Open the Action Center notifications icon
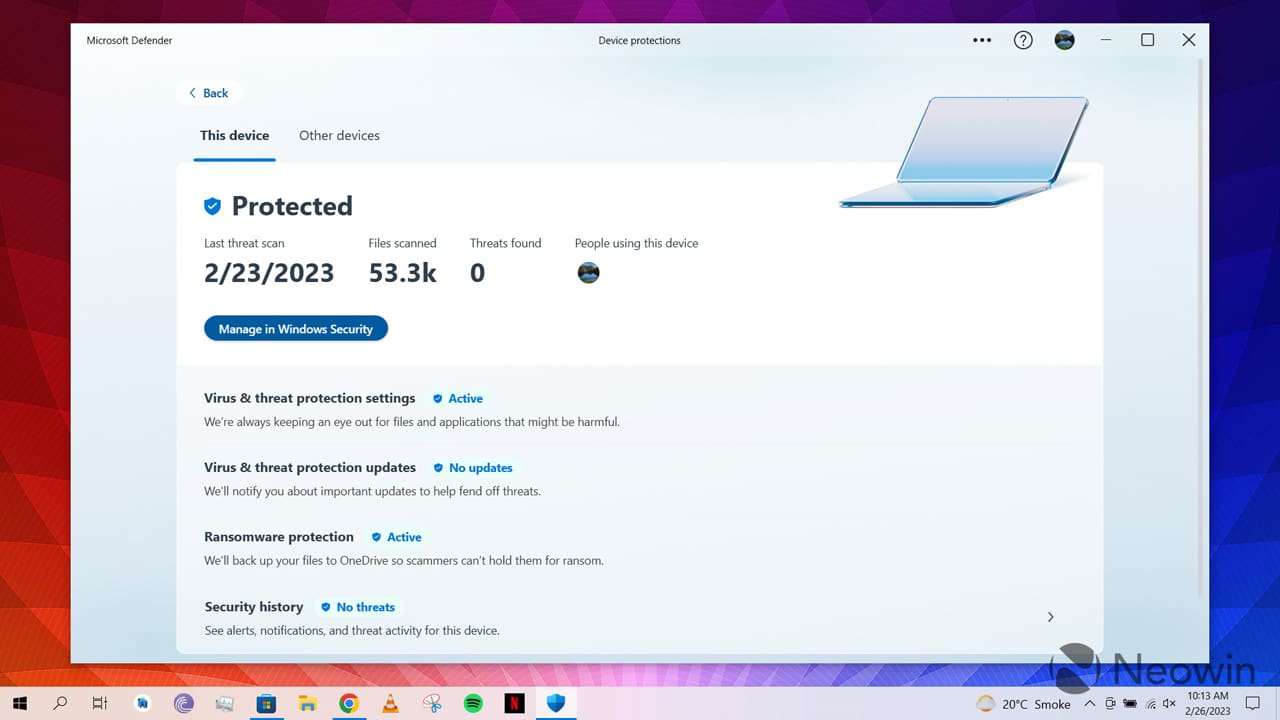Screen dimensions: 1280x720 tap(1253, 704)
